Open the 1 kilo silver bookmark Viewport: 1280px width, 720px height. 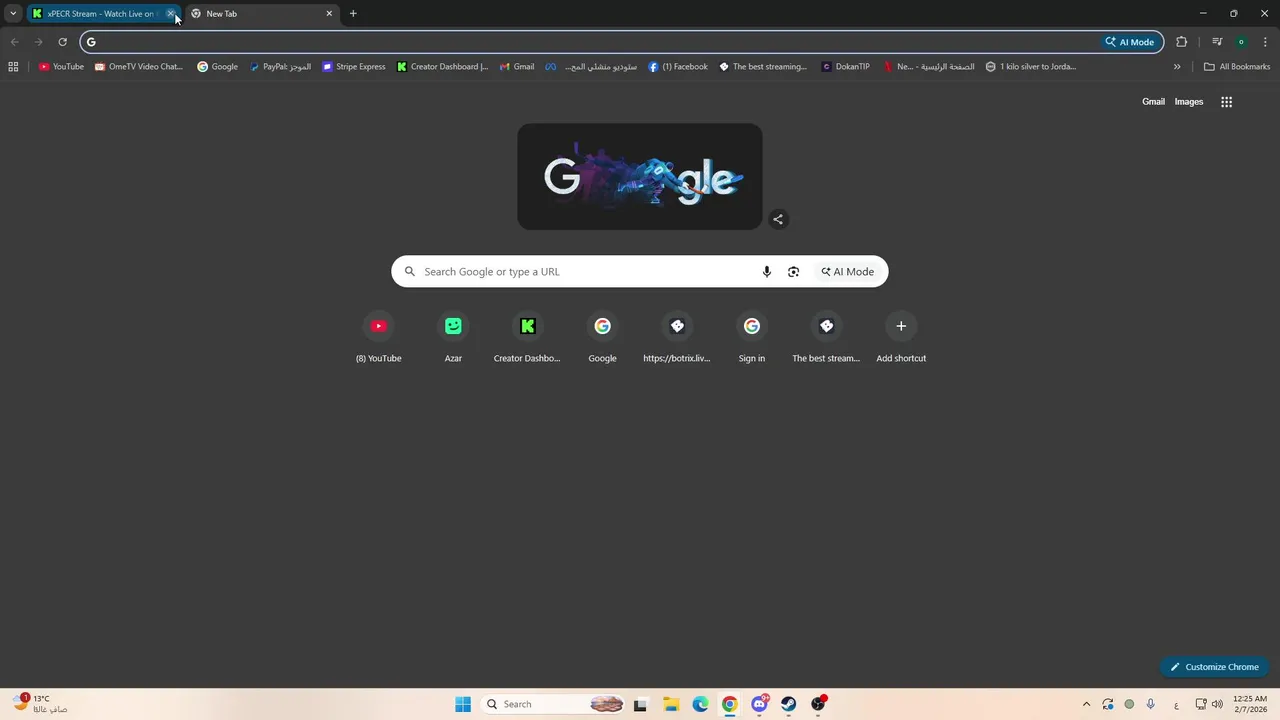coord(1031,67)
